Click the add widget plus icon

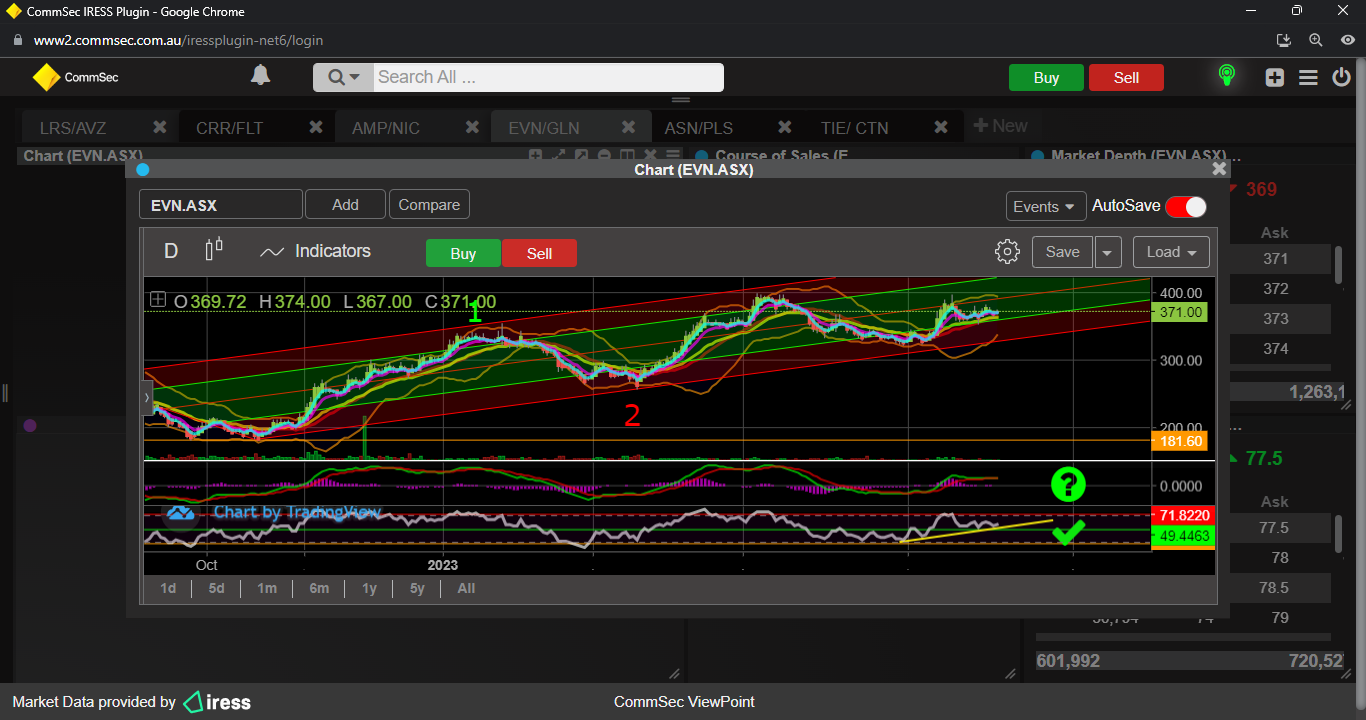point(1274,78)
